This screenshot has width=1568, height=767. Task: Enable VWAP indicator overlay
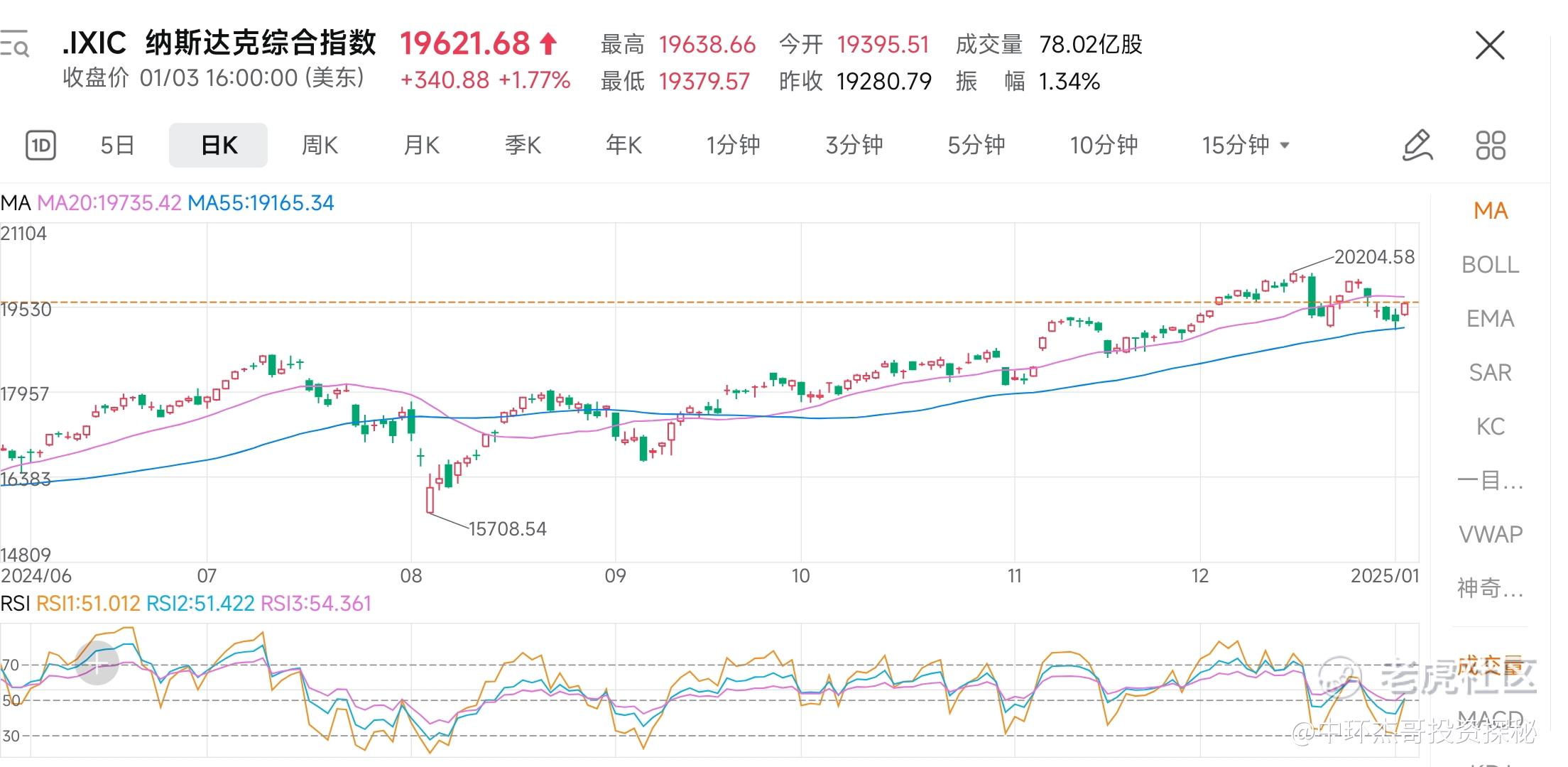click(1491, 534)
